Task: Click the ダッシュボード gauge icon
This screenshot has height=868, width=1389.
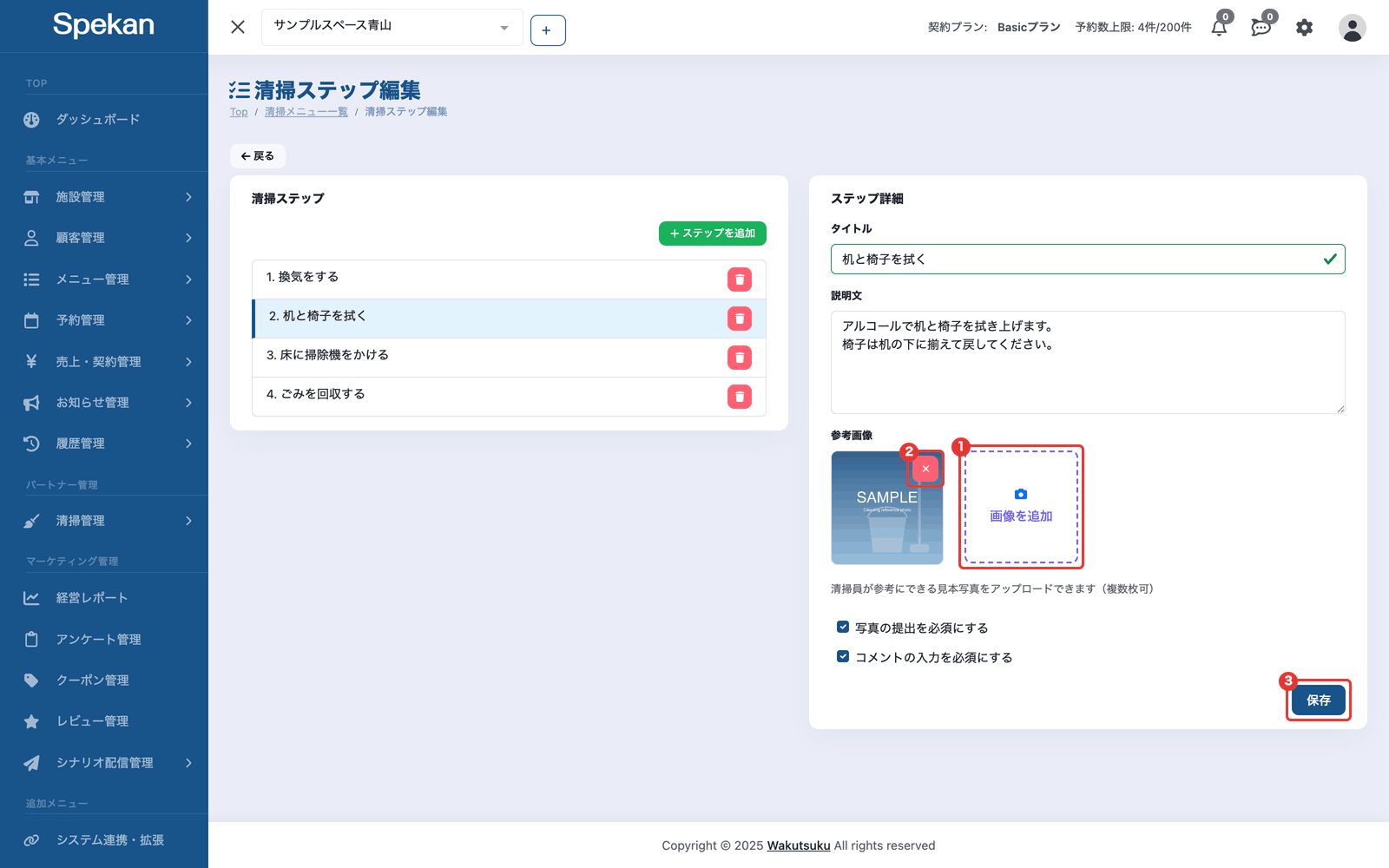Action: click(x=31, y=120)
